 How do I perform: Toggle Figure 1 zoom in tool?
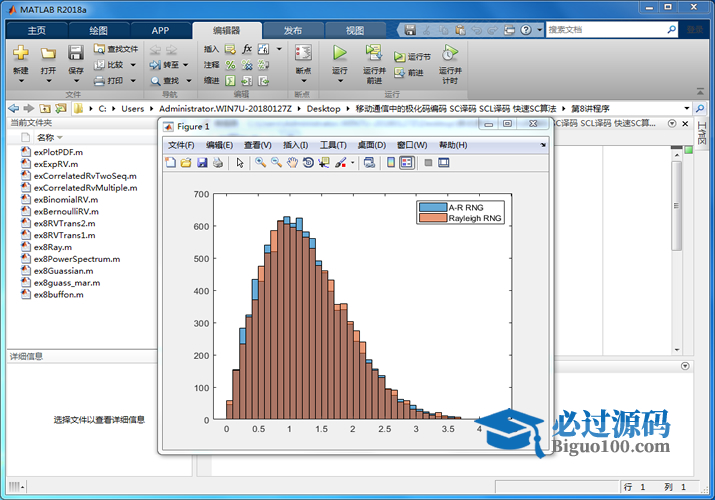[x=260, y=162]
